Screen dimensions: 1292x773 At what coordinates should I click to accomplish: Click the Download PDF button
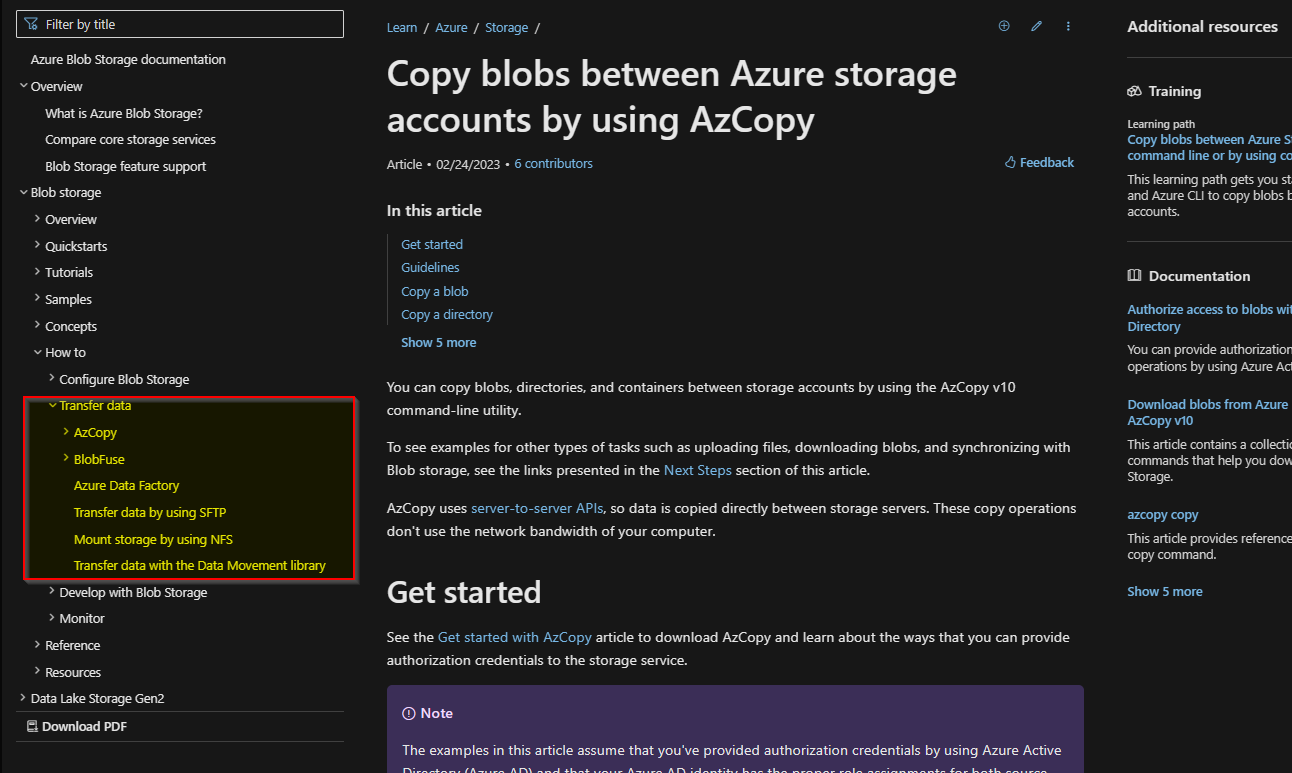click(x=77, y=726)
